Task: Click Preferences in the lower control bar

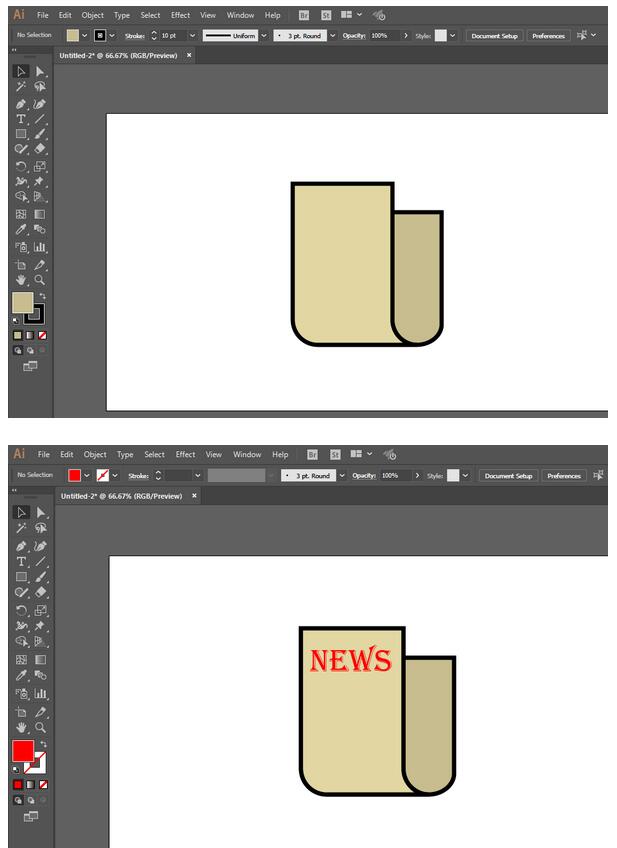Action: point(563,476)
